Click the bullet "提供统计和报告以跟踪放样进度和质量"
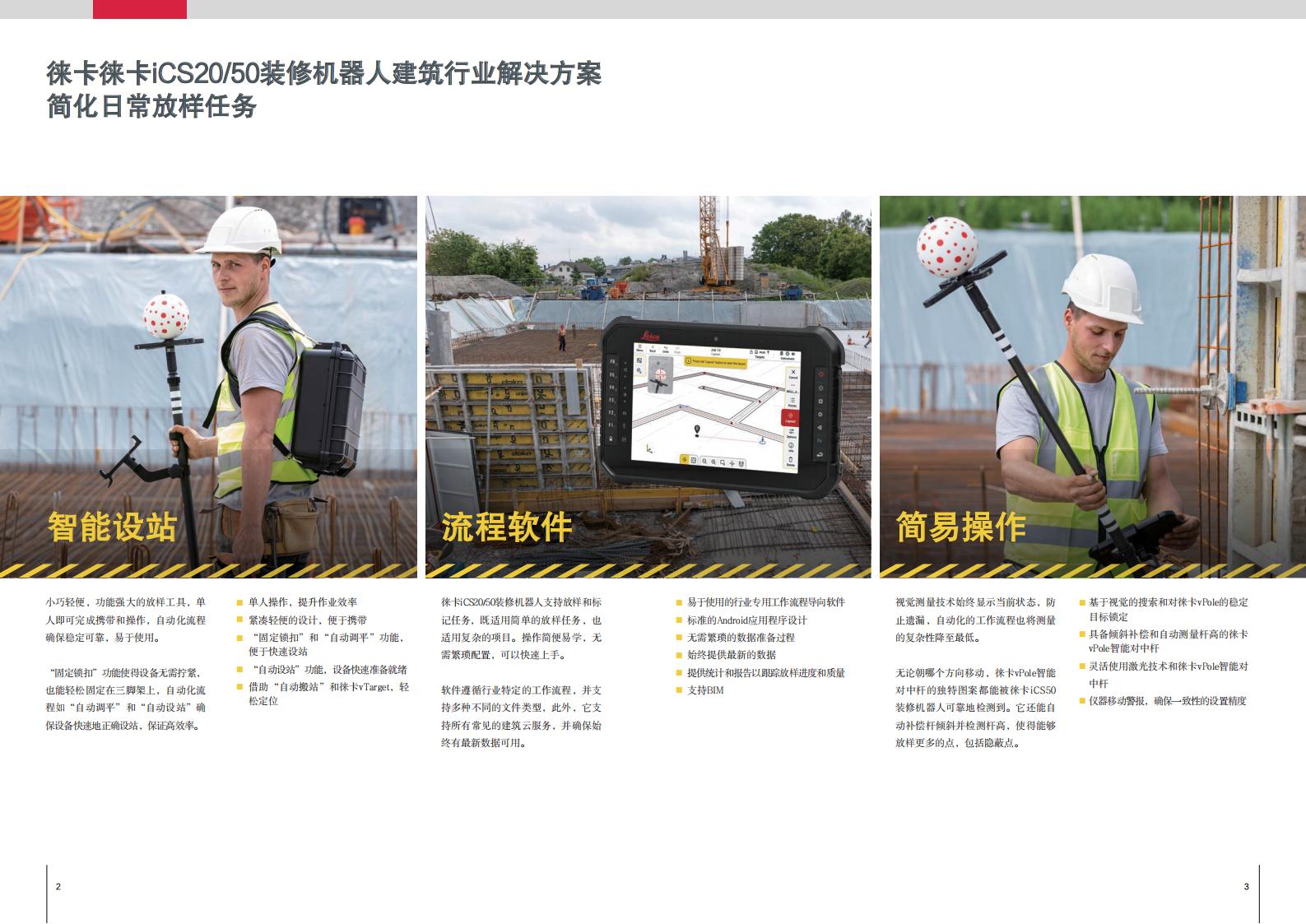Screen dimensions: 1306x924 pos(760,673)
